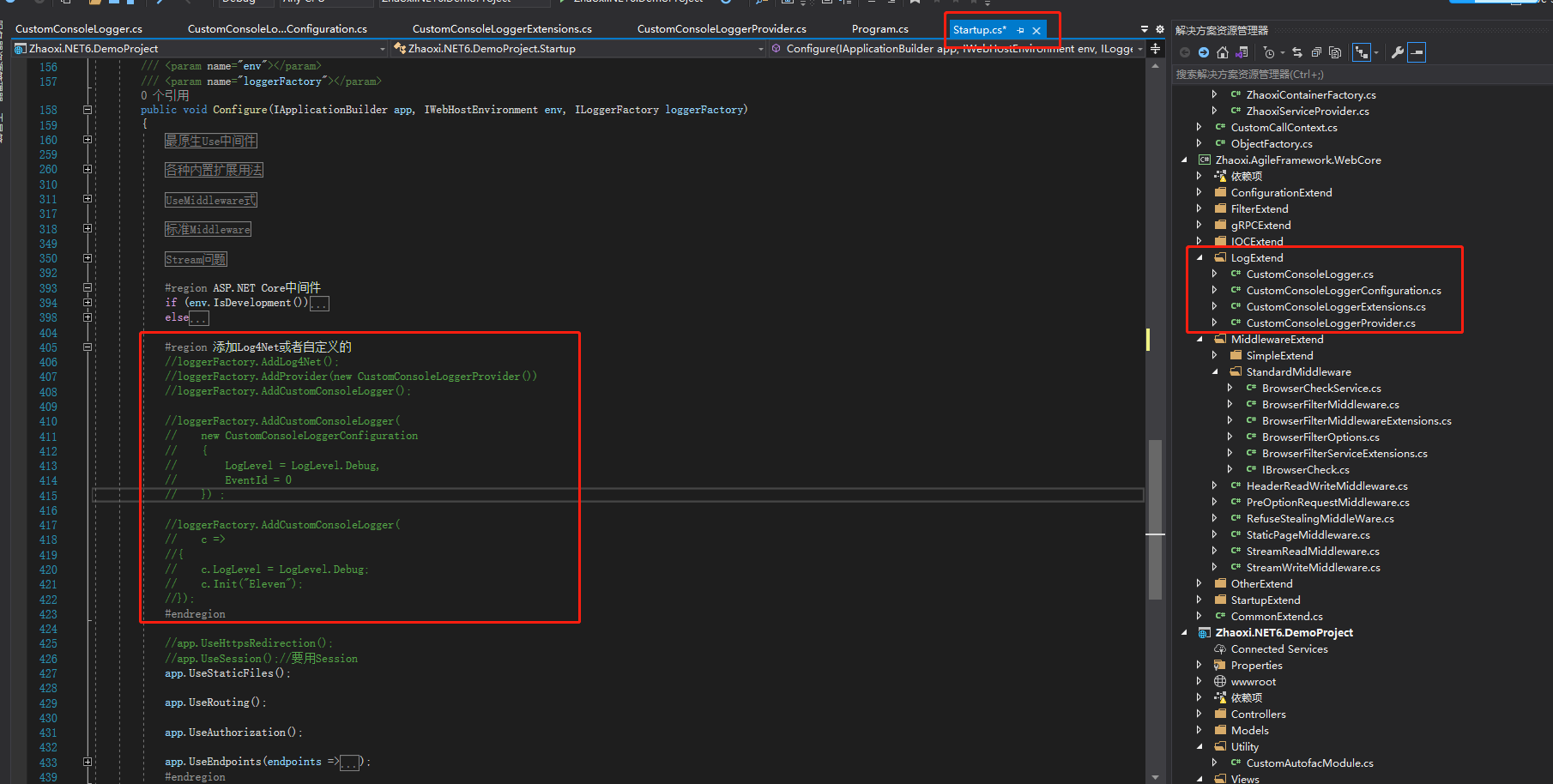Switch to the CustomConsoleLoggerExtensions.cs tab
The width and height of the screenshot is (1553, 784).
(x=502, y=29)
